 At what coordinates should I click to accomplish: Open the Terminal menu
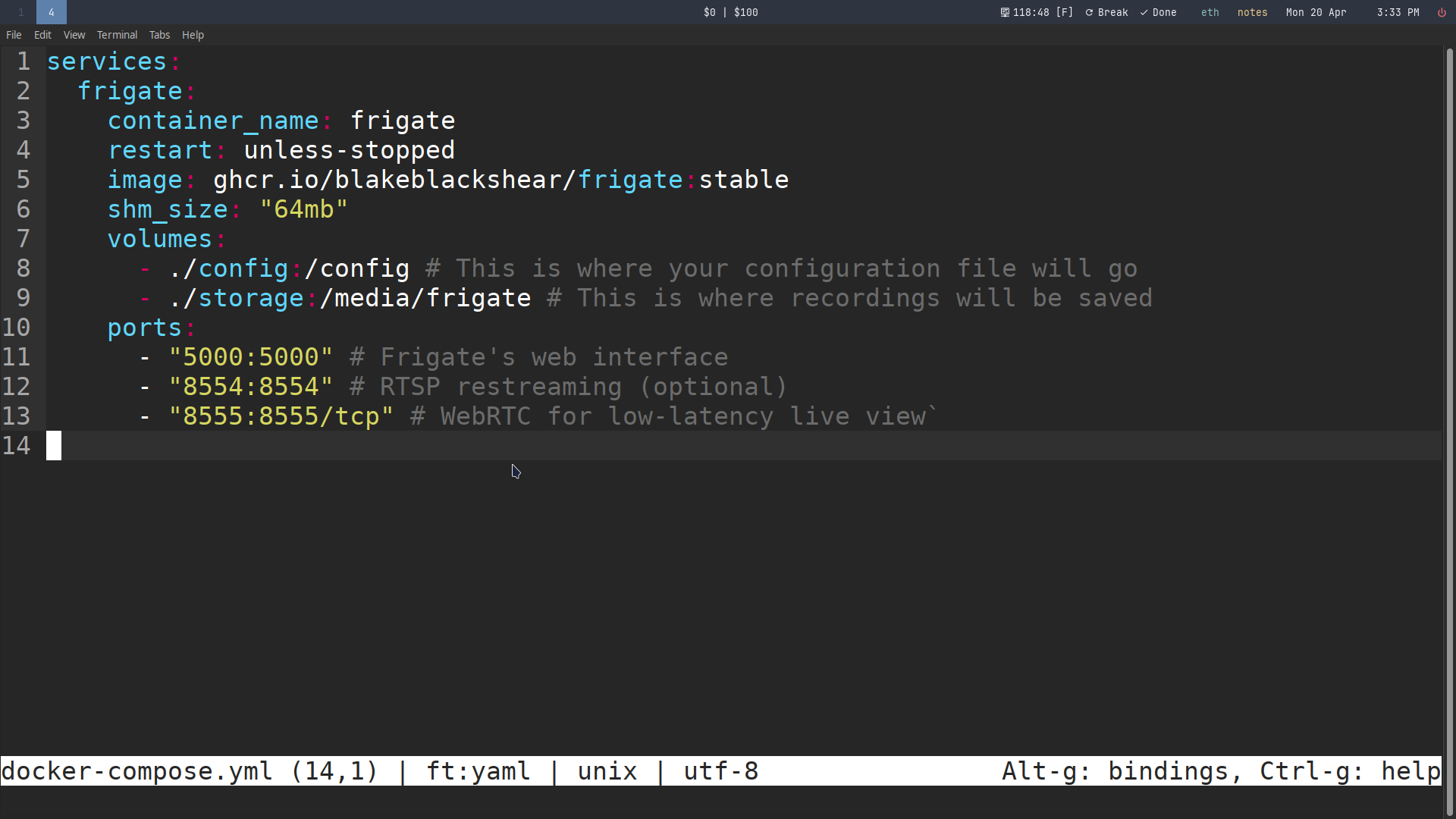(x=117, y=35)
